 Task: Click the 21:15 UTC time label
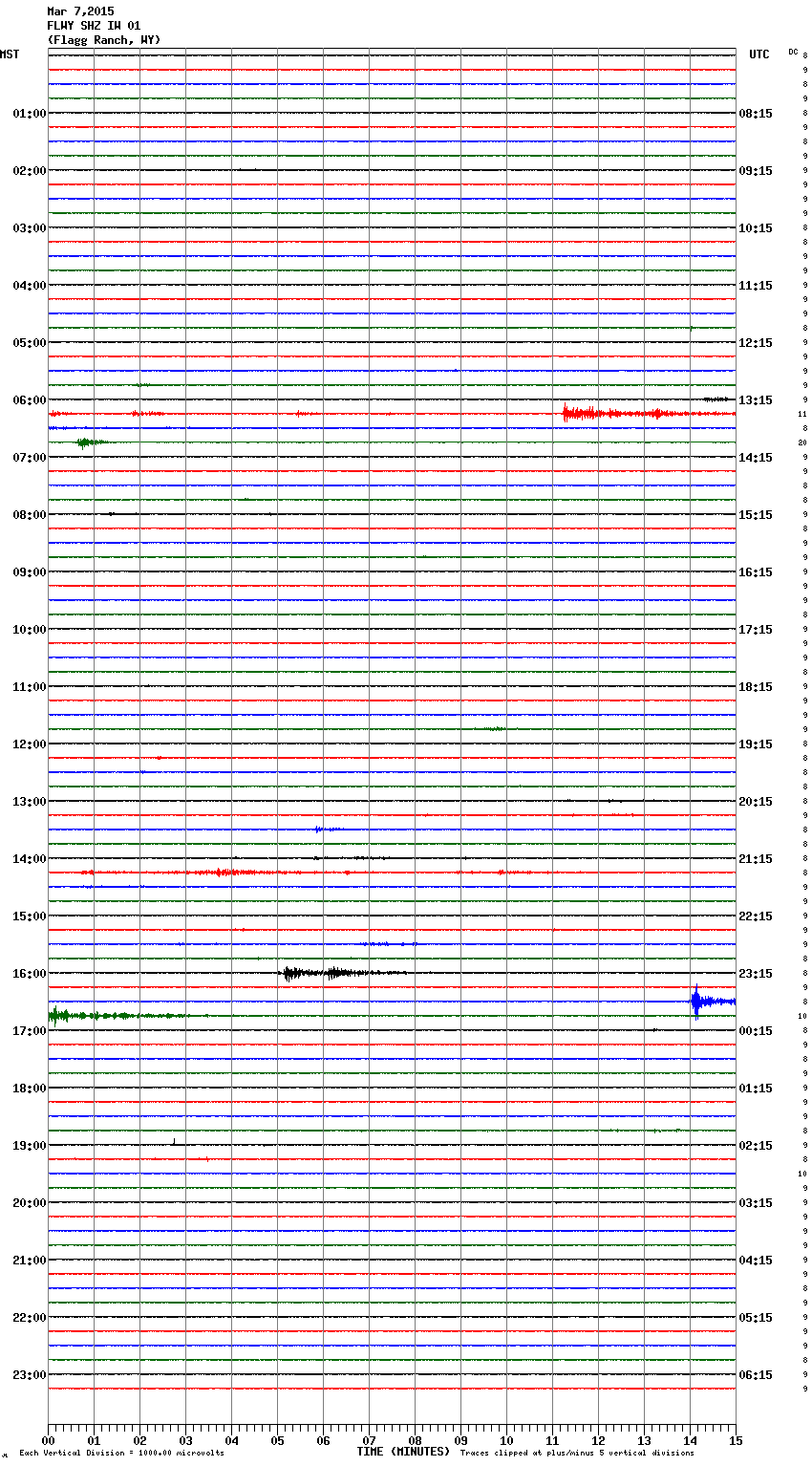tap(756, 859)
